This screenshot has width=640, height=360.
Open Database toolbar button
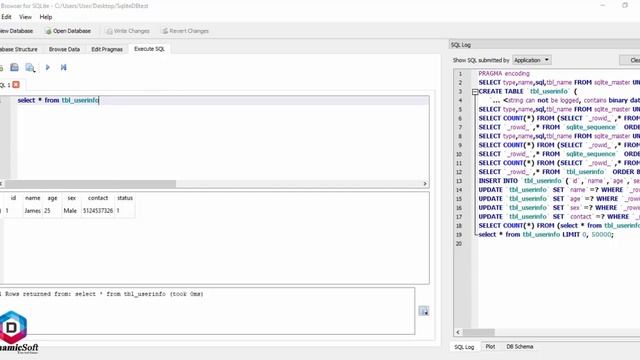coord(68,31)
